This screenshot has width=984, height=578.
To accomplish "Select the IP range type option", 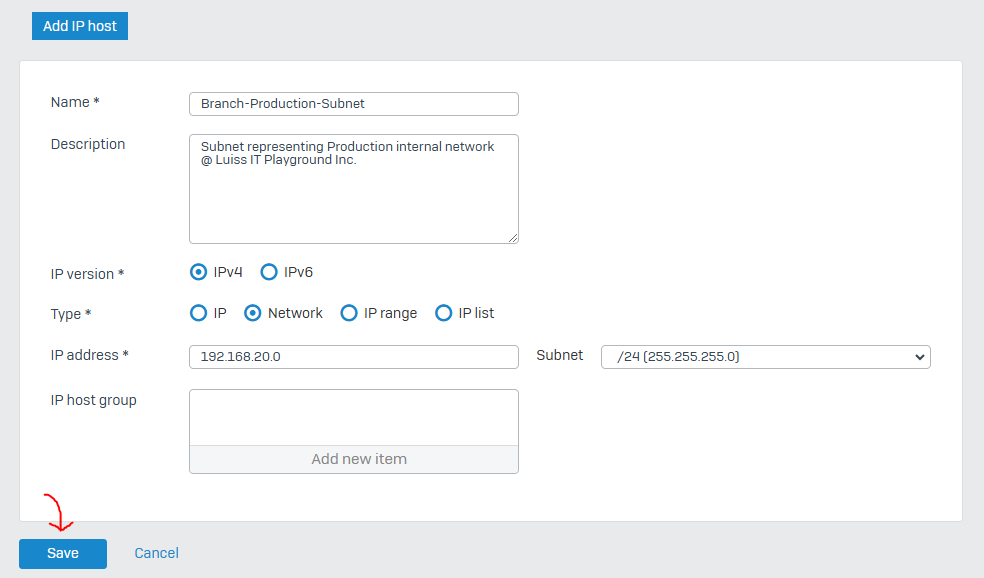I will point(349,313).
